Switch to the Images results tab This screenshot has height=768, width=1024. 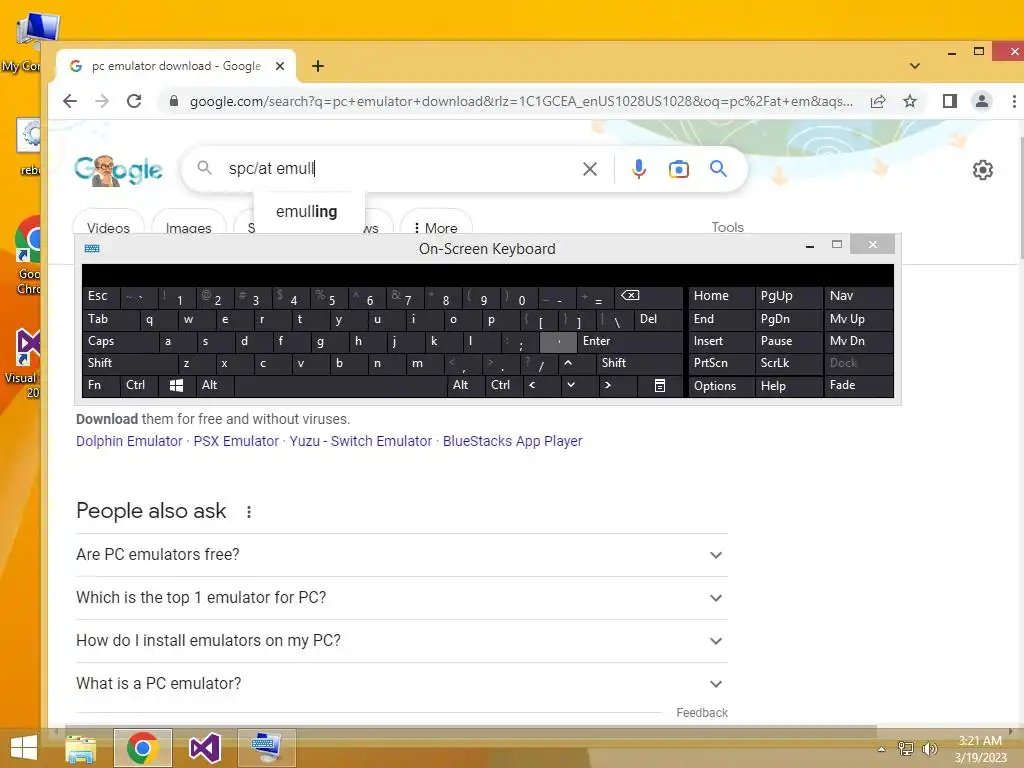coord(189,227)
